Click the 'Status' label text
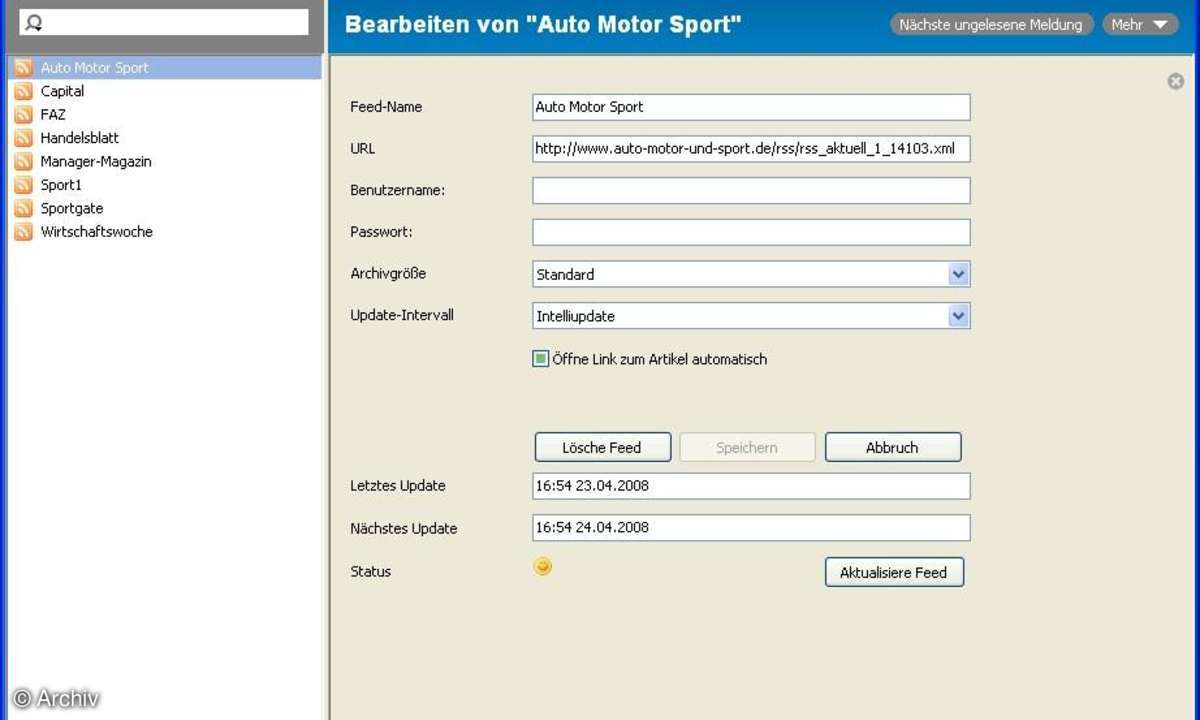 pyautogui.click(x=371, y=572)
